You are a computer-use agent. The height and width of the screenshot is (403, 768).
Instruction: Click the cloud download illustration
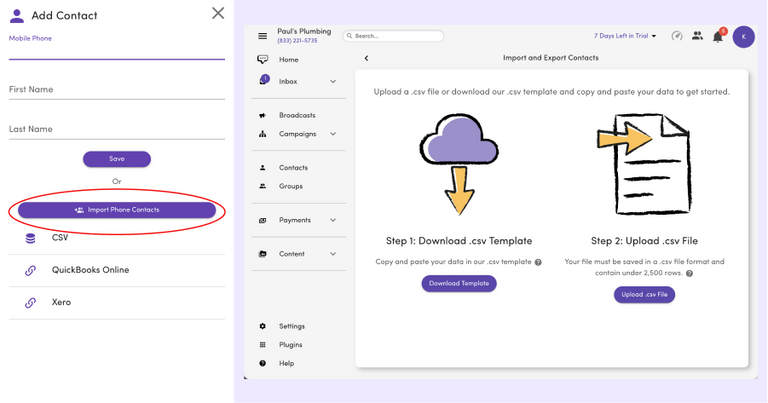(x=459, y=164)
